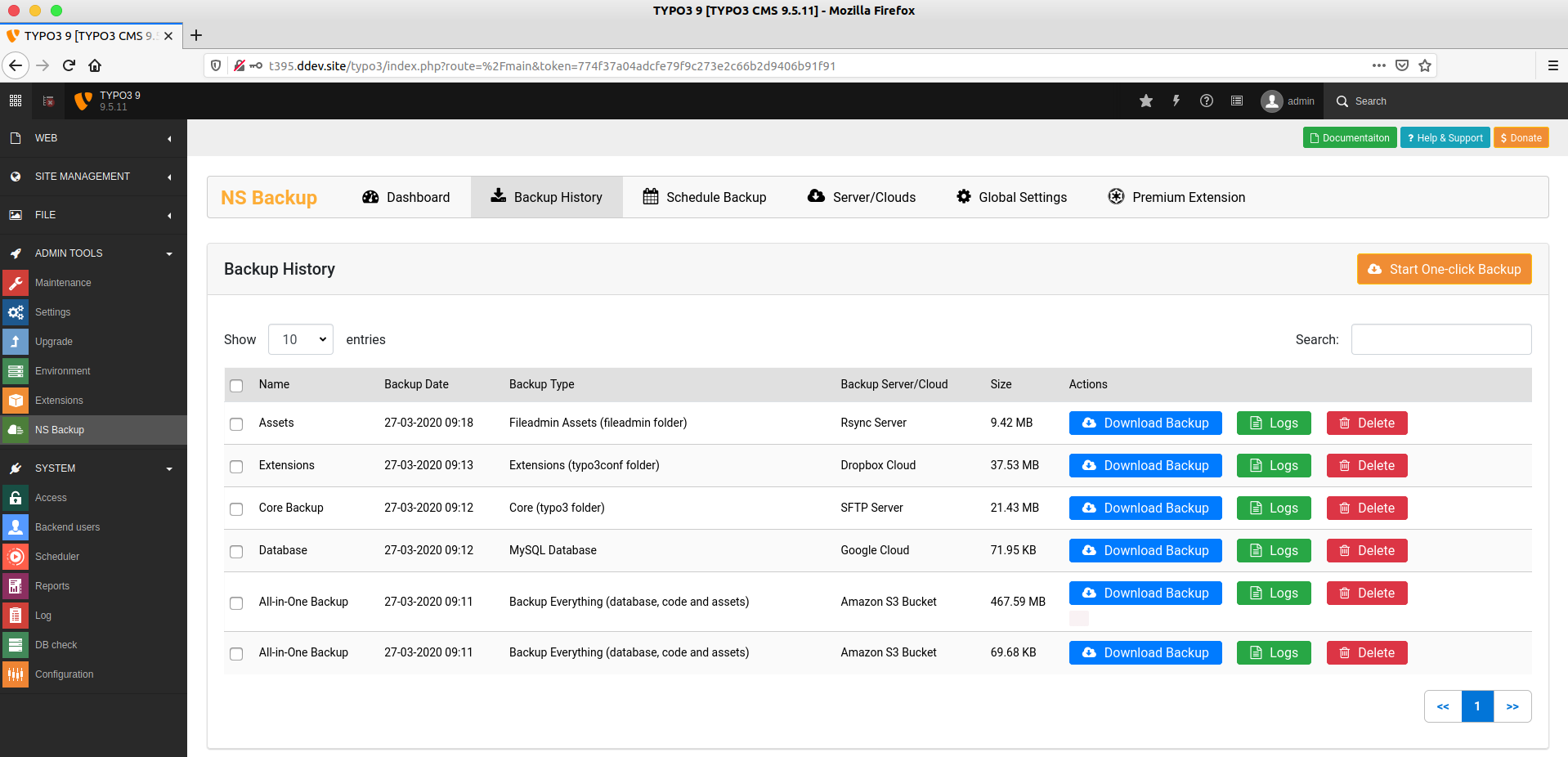The height and width of the screenshot is (757, 1568).
Task: Open bookmarks star icon in TYPO3 top bar
Action: tap(1146, 101)
